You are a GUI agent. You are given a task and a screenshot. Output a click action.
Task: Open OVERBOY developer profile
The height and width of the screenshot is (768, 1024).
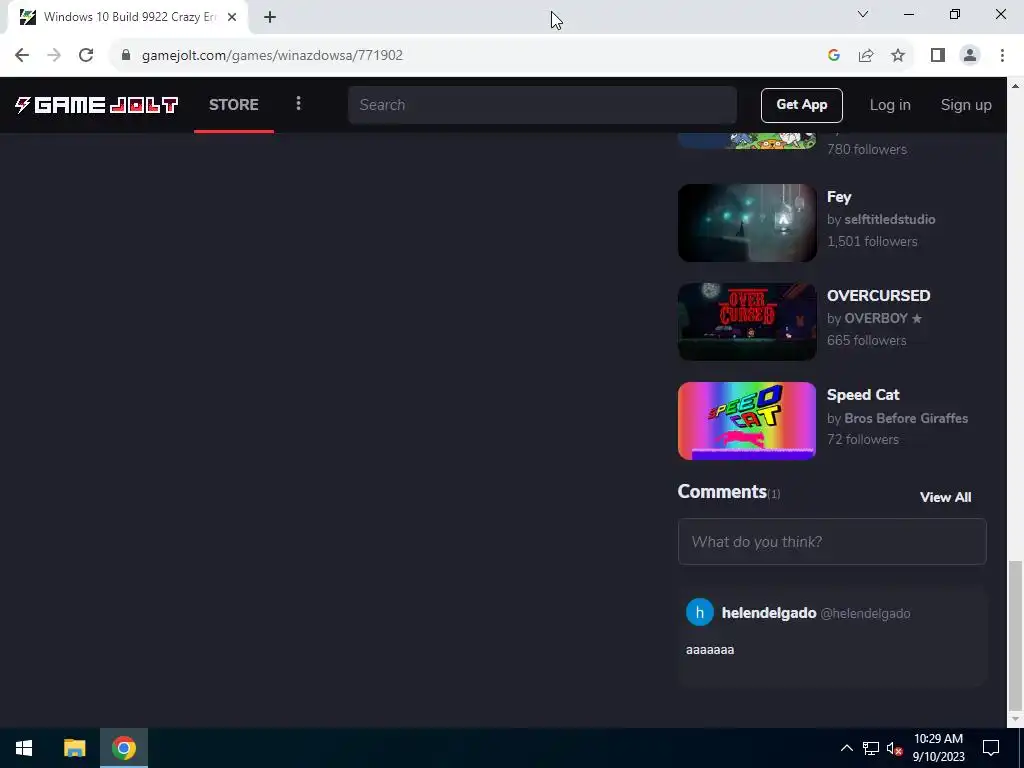[x=876, y=319]
